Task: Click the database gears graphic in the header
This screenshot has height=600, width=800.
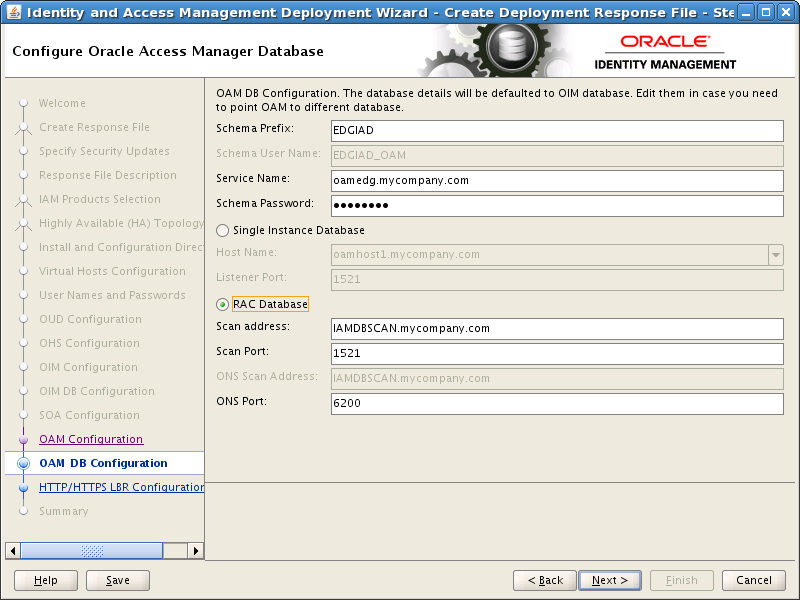Action: tap(497, 51)
